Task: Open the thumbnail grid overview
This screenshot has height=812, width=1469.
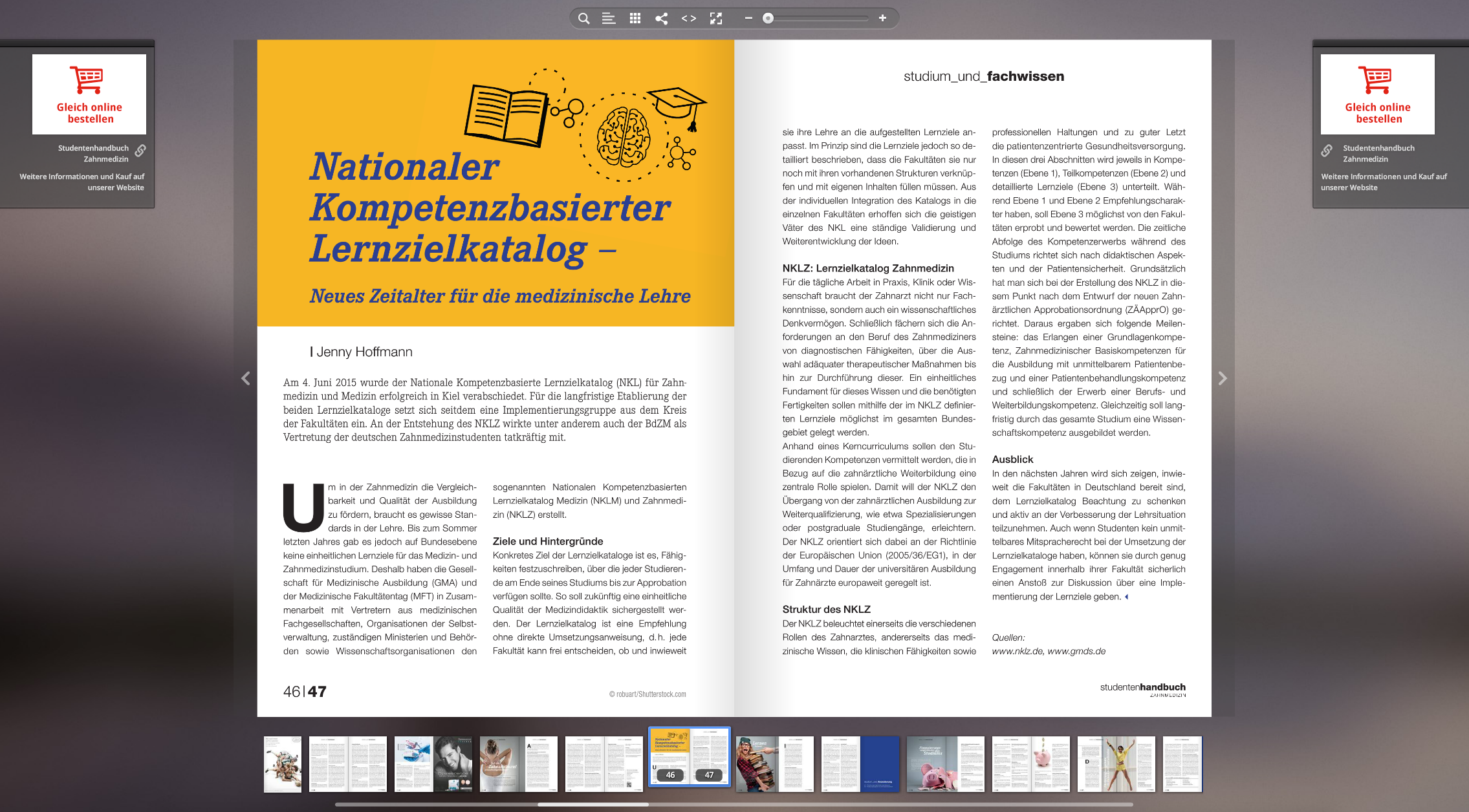Action: pos(635,18)
